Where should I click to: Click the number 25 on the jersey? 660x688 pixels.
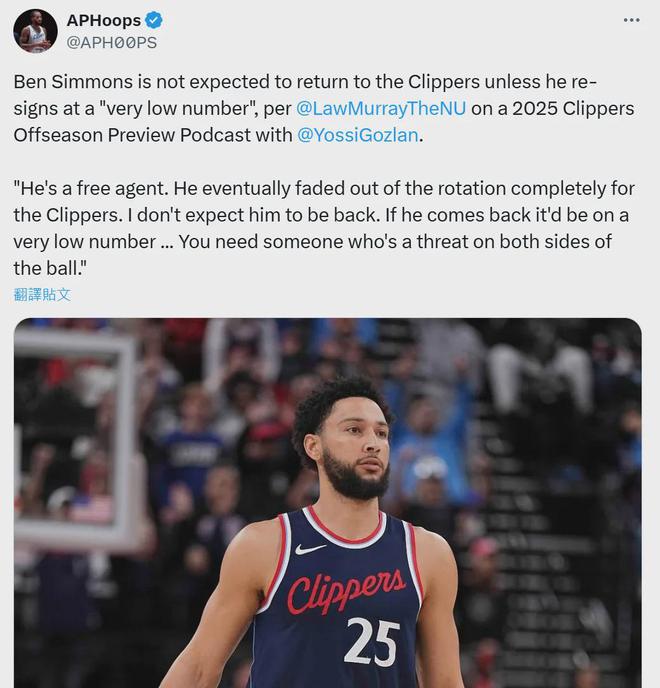point(372,642)
